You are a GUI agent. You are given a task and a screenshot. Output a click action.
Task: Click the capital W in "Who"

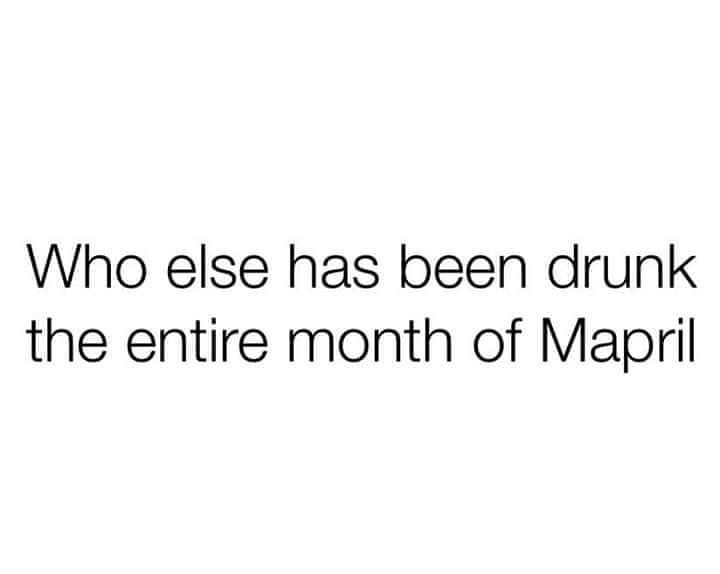pyautogui.click(x=54, y=267)
